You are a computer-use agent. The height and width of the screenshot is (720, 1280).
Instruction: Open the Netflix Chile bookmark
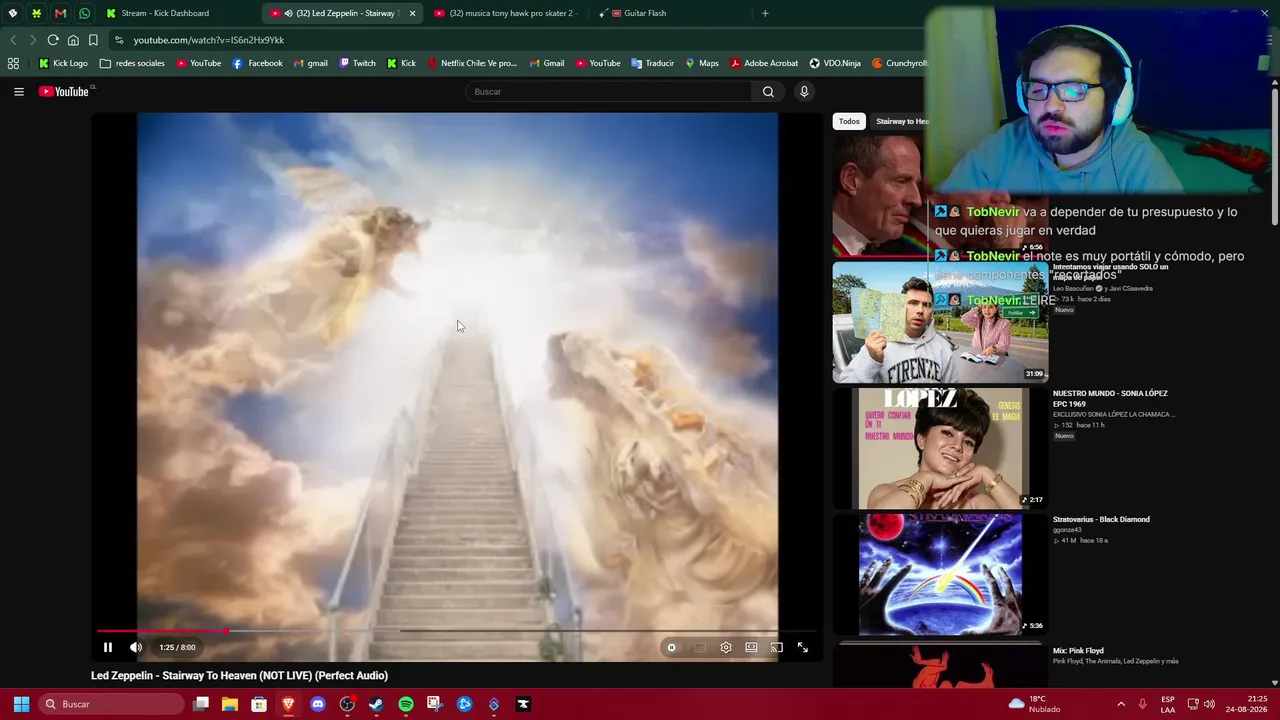[x=472, y=63]
